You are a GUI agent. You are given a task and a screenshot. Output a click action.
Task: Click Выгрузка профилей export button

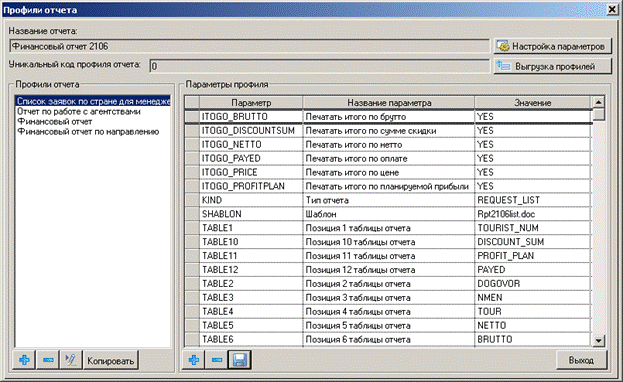tap(553, 66)
